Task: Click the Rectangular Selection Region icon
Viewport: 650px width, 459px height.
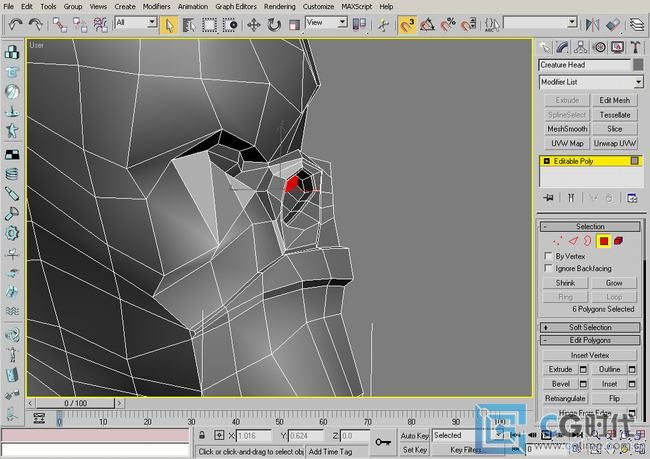Action: tap(209, 25)
